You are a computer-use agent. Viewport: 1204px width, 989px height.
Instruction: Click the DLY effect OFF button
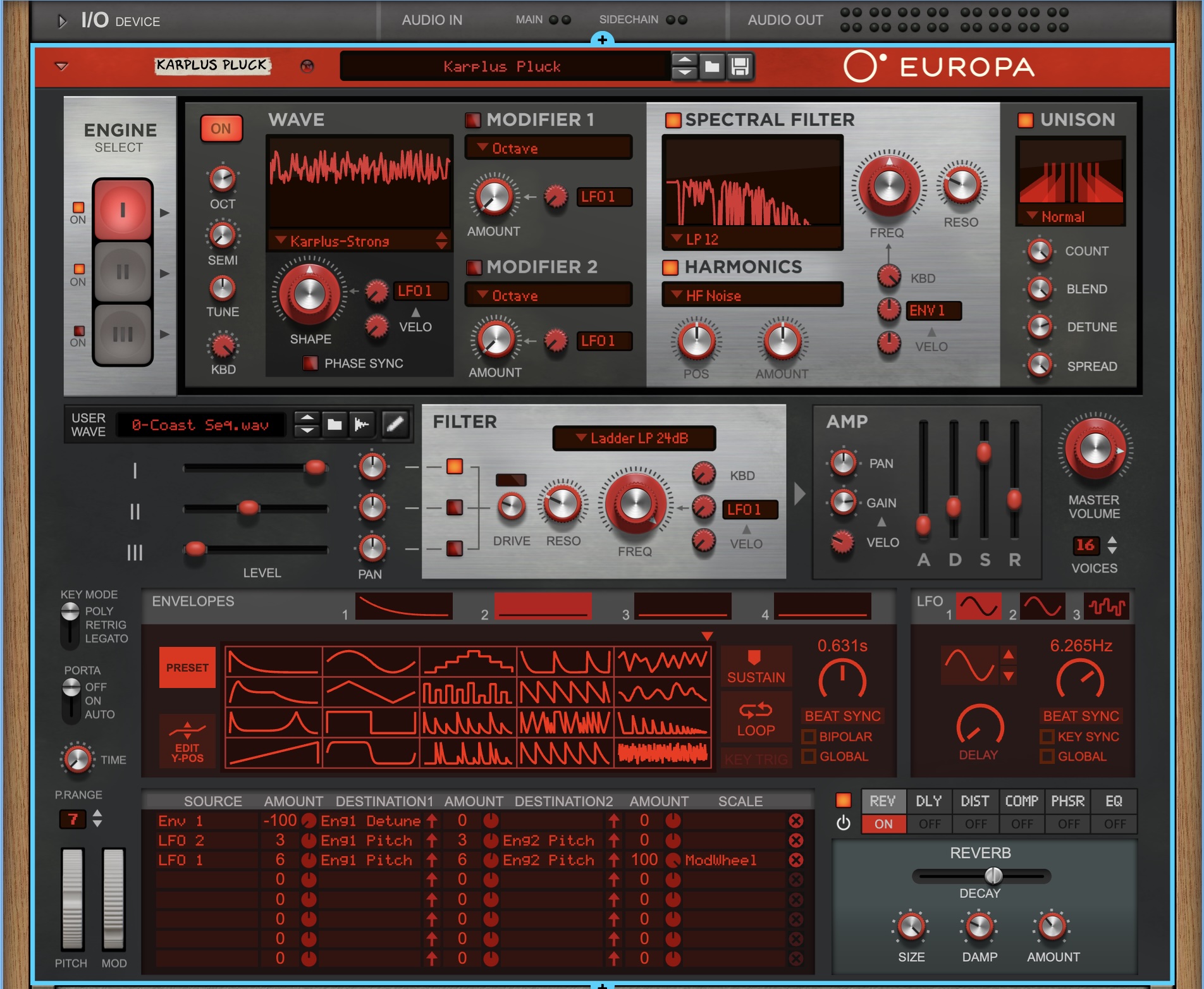pos(929,824)
